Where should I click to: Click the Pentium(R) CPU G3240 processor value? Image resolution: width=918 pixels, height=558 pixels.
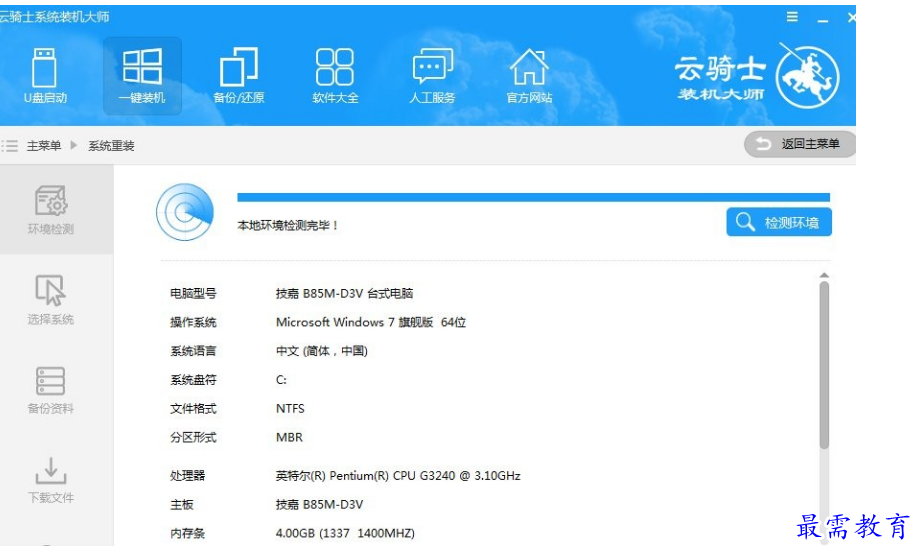[398, 476]
